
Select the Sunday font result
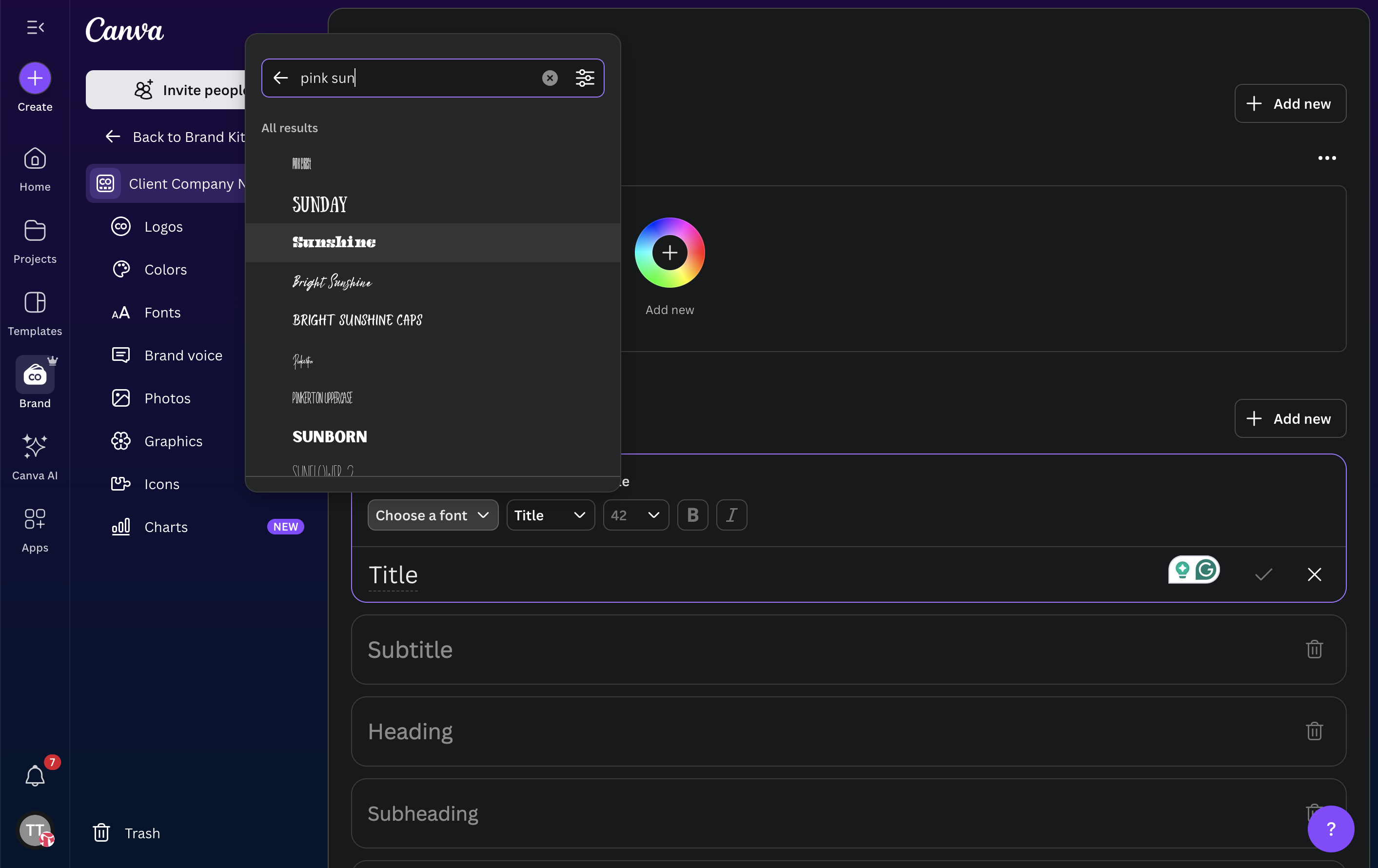coord(433,204)
